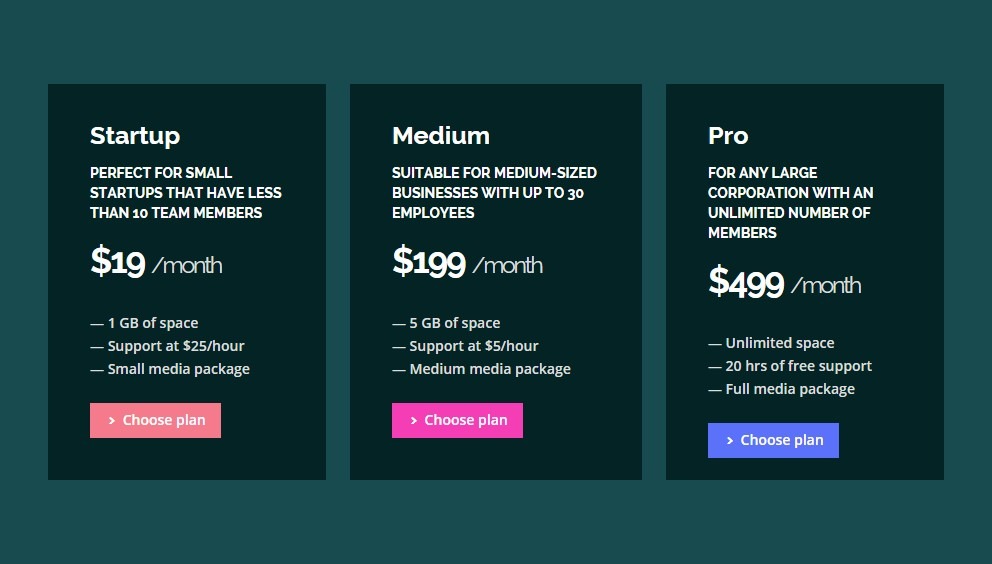Select the Pro plan heading
This screenshot has width=992, height=564.
[728, 135]
